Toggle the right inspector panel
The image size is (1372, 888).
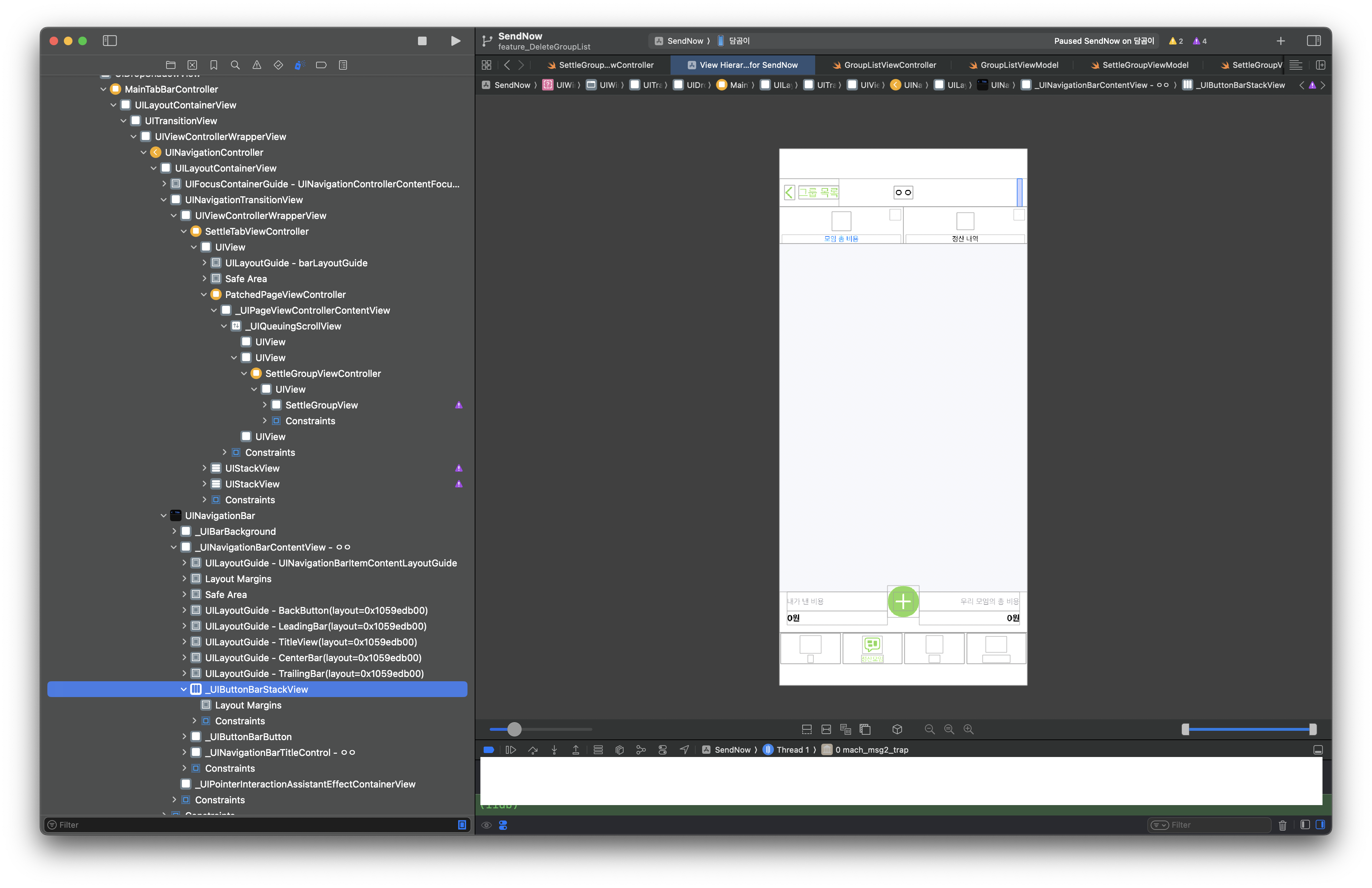coord(1313,41)
